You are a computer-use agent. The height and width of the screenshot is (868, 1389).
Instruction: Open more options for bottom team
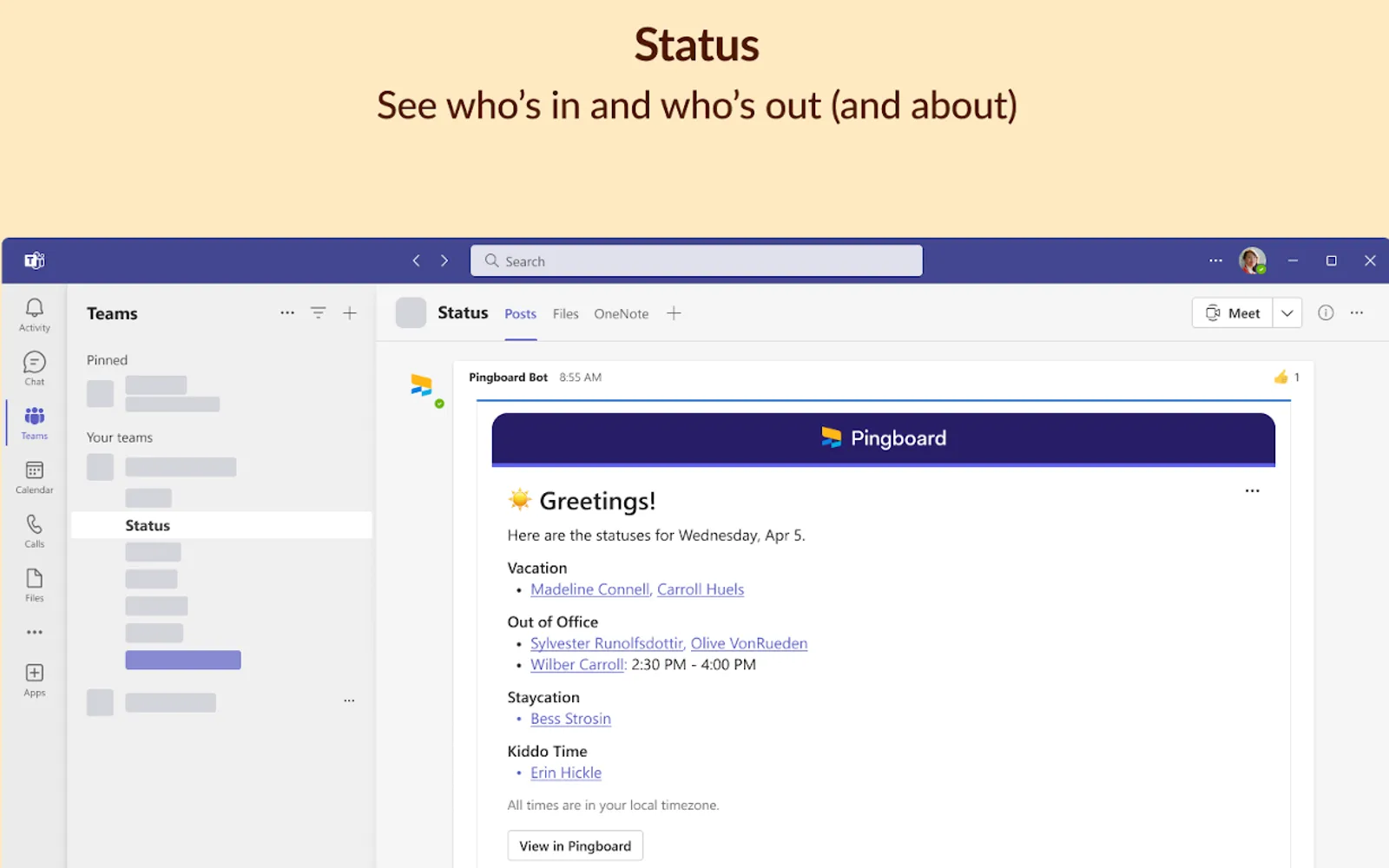(x=349, y=700)
